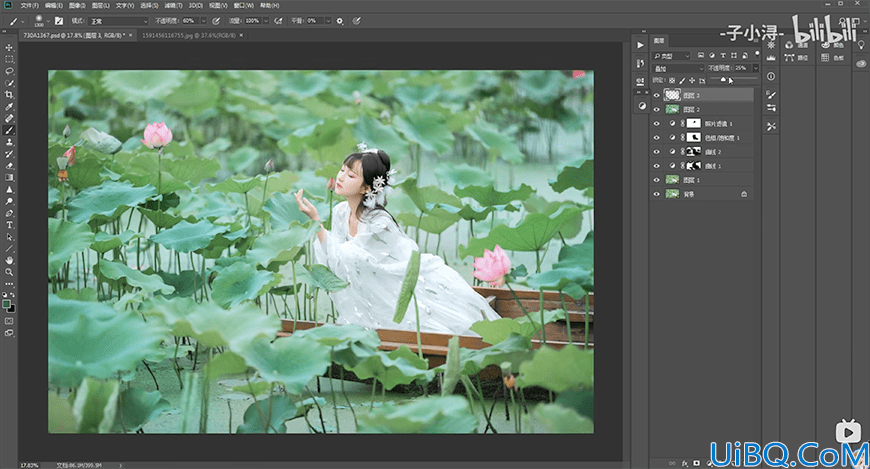
Task: Open the layer filter 类型 dropdown
Action: click(671, 56)
